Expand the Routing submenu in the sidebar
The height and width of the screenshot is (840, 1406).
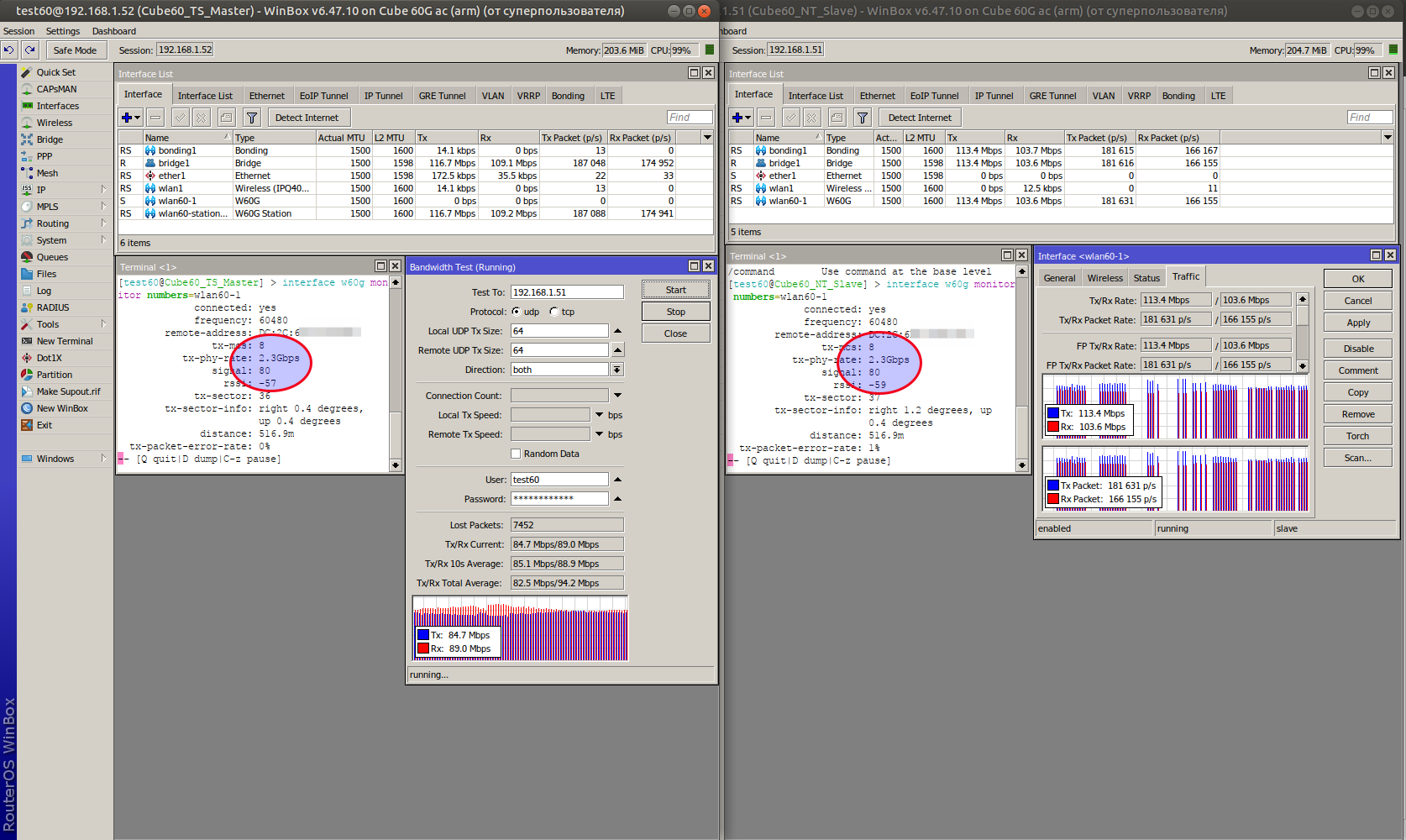point(103,223)
